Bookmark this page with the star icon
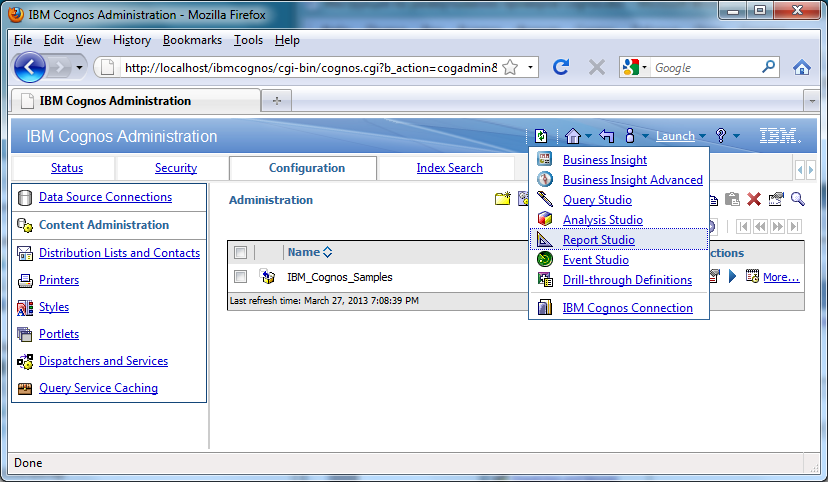The width and height of the screenshot is (828, 482). point(510,68)
